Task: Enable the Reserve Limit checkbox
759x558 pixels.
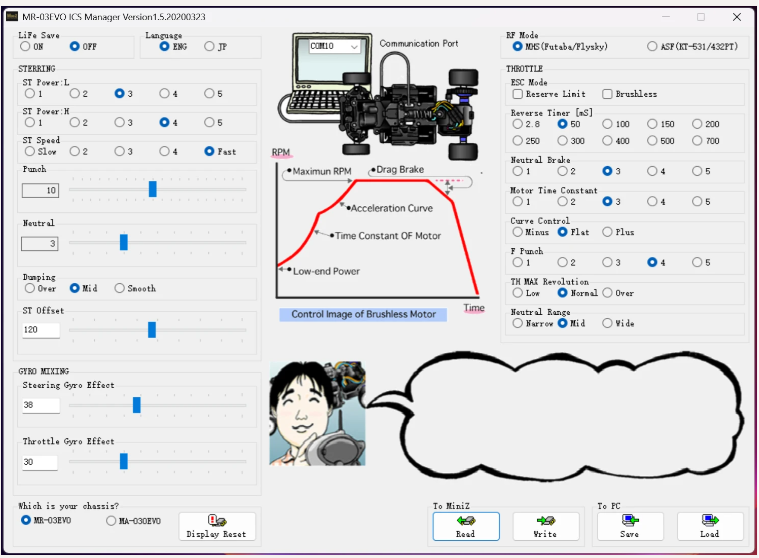Action: tap(518, 94)
